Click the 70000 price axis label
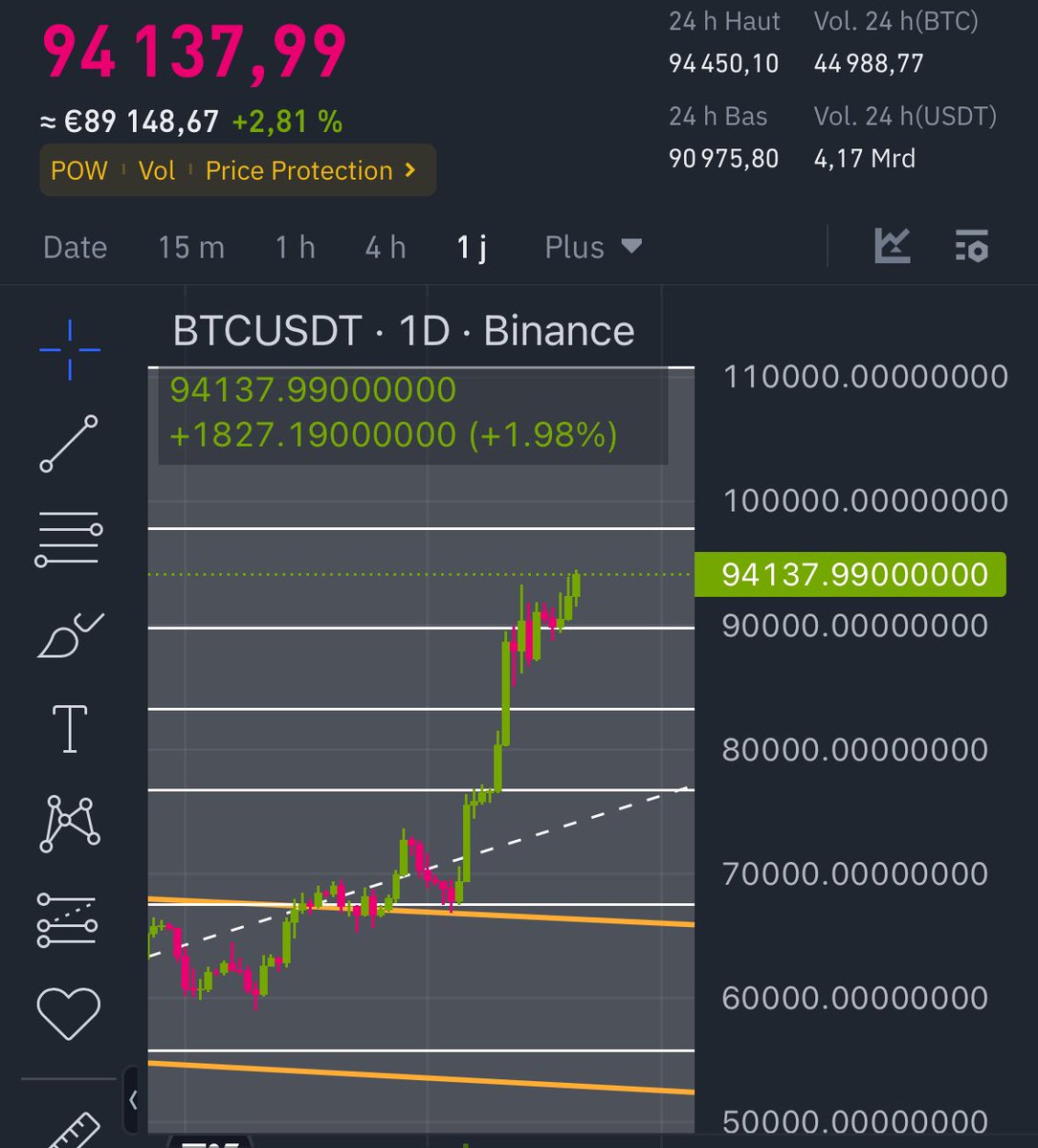Image resolution: width=1038 pixels, height=1148 pixels. 855,873
